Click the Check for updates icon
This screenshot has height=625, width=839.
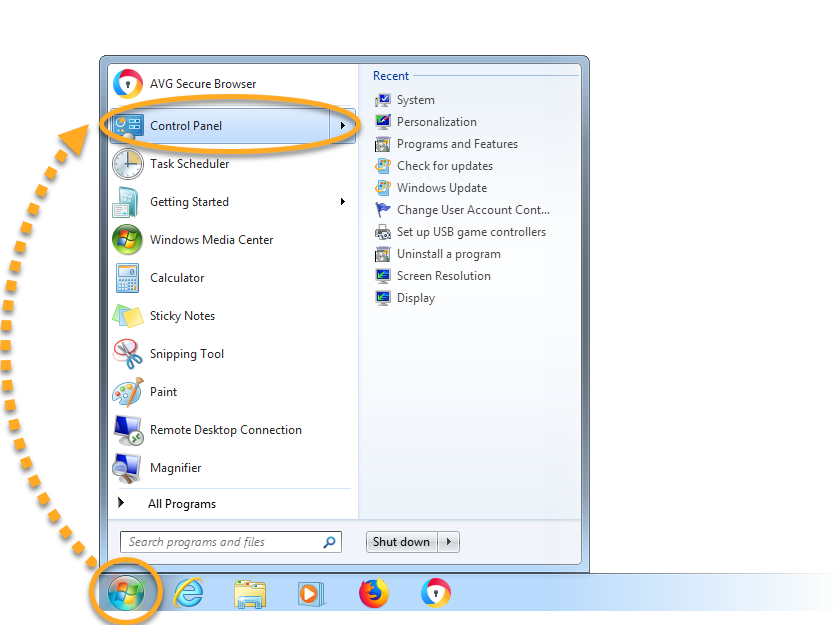(x=383, y=166)
